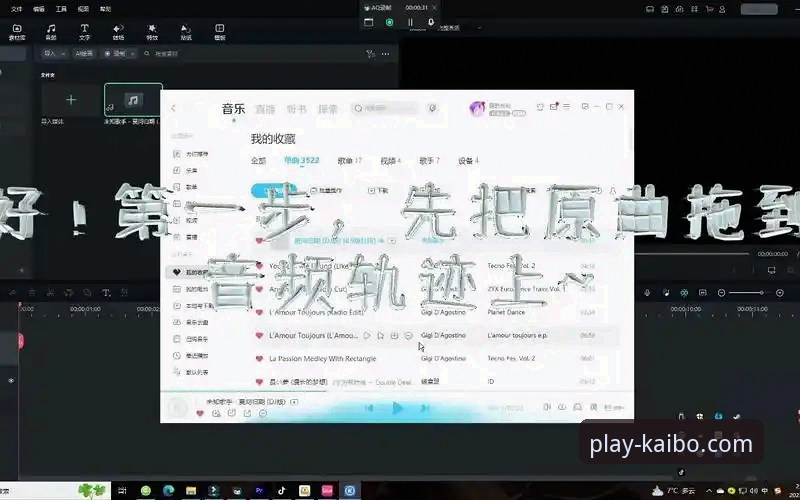Open 音乐云盘 in music player sidebar

(x=191, y=322)
